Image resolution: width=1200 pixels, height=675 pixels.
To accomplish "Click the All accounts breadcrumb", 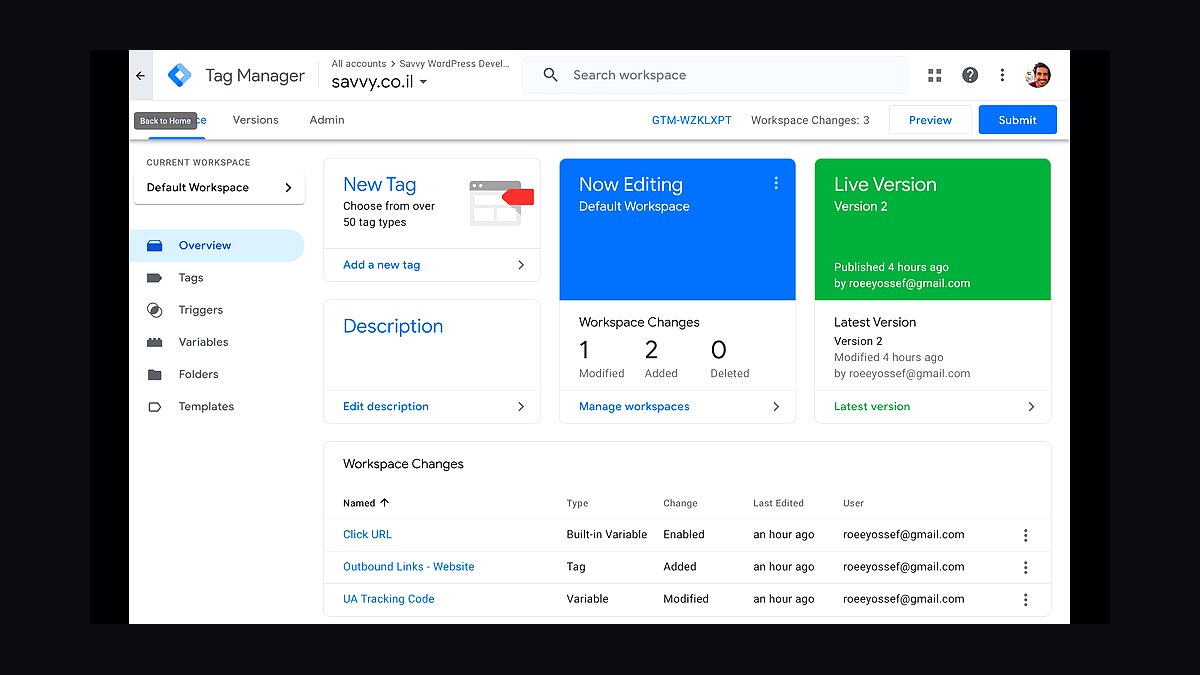I will coord(359,63).
